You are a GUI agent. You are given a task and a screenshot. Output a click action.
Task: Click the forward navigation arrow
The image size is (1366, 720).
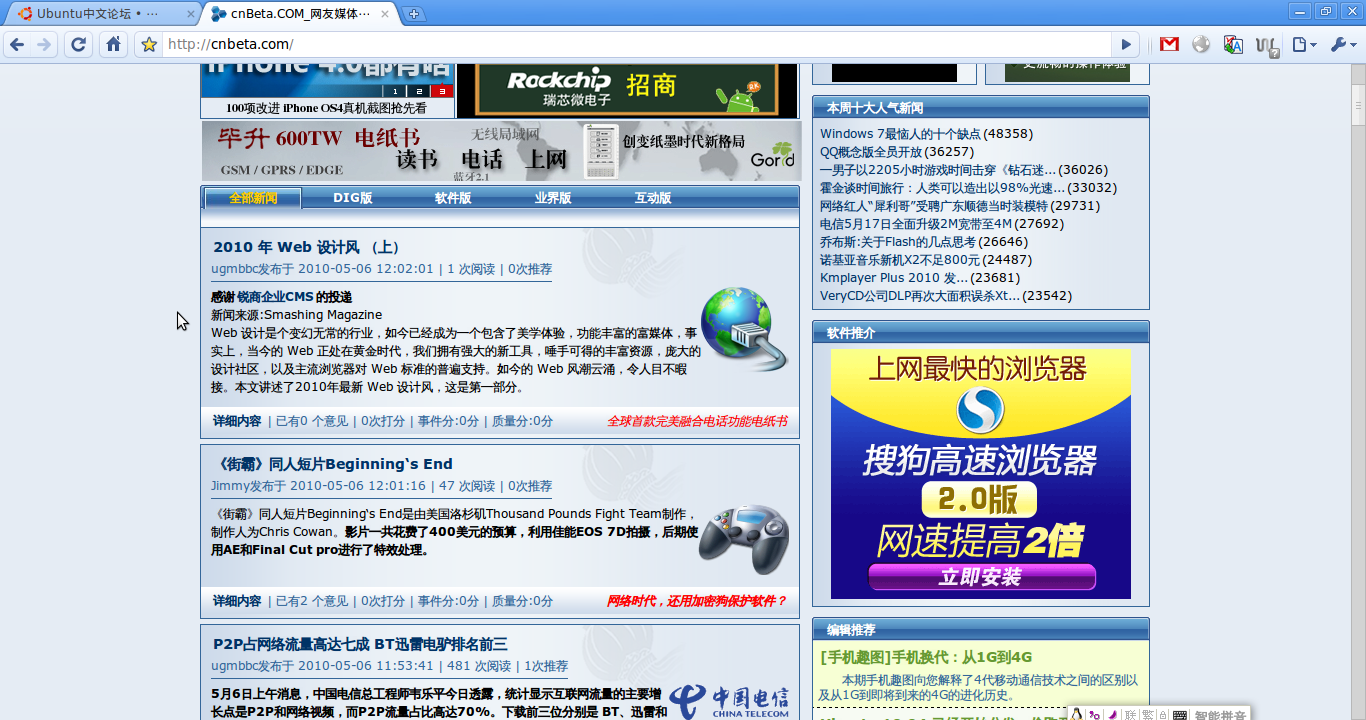tap(44, 44)
